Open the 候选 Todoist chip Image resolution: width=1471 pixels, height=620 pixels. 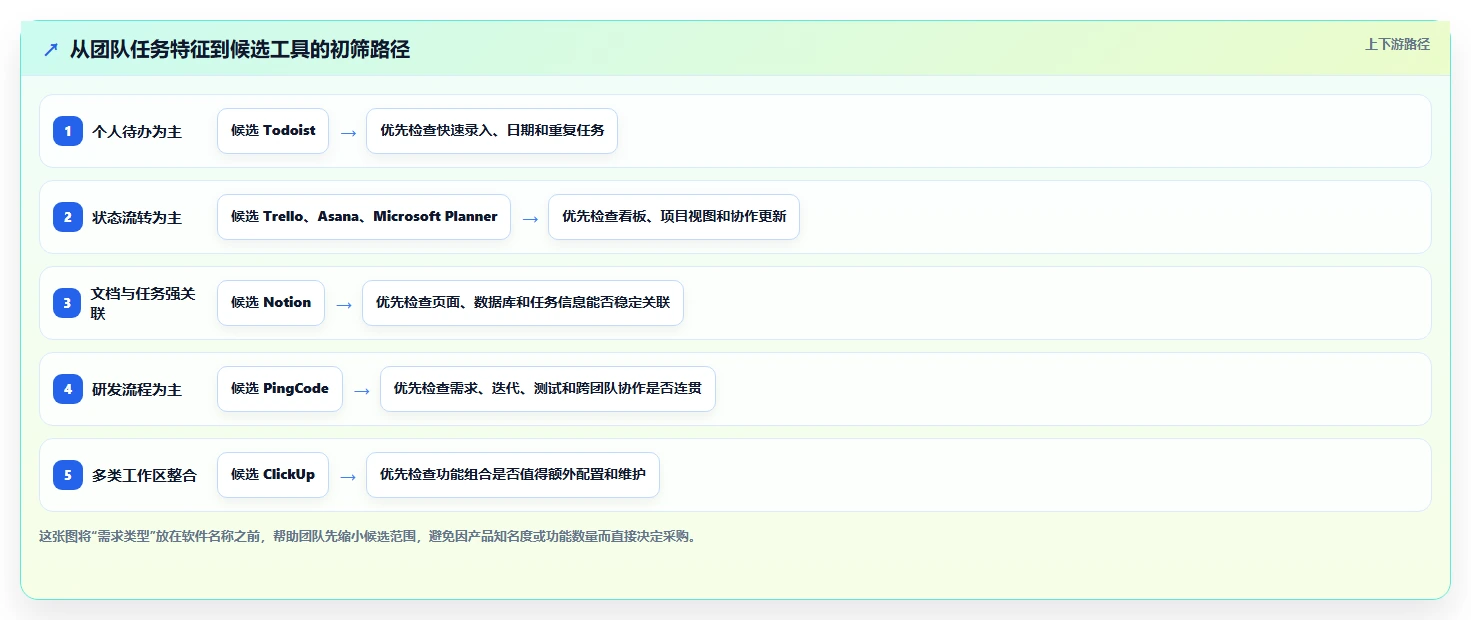click(x=273, y=131)
